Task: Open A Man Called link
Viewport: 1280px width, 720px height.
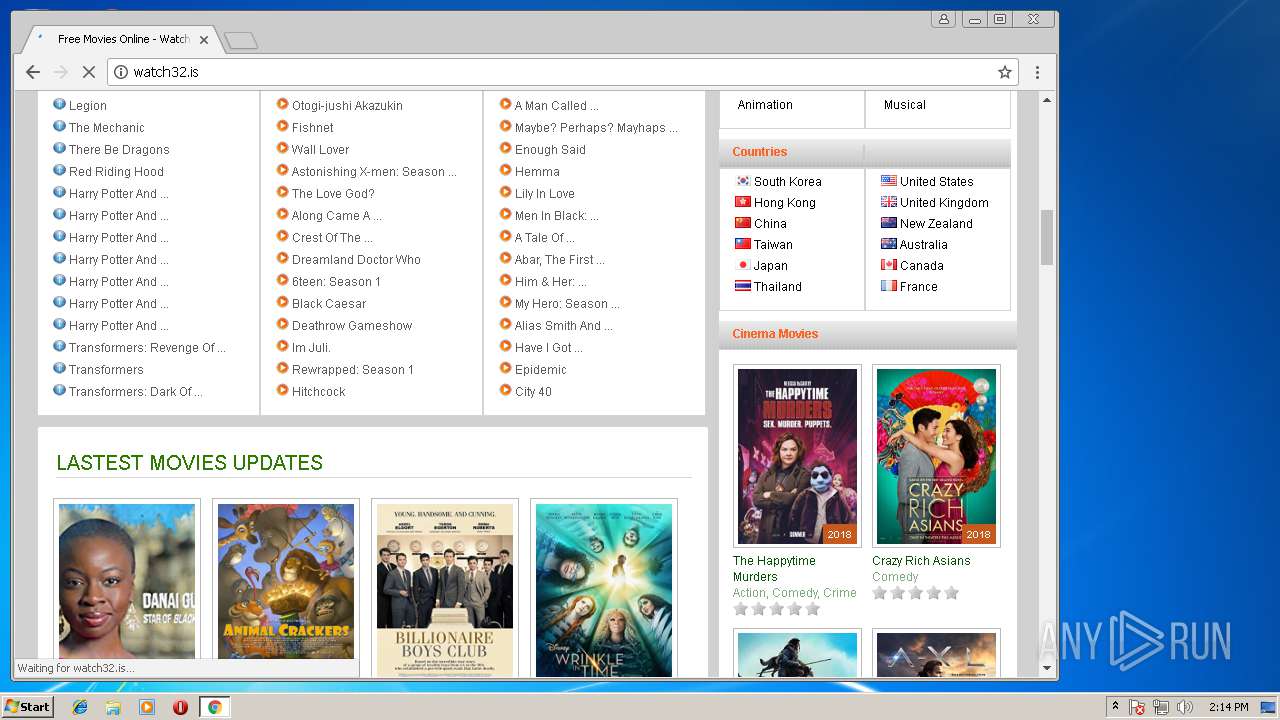Action: tap(557, 106)
